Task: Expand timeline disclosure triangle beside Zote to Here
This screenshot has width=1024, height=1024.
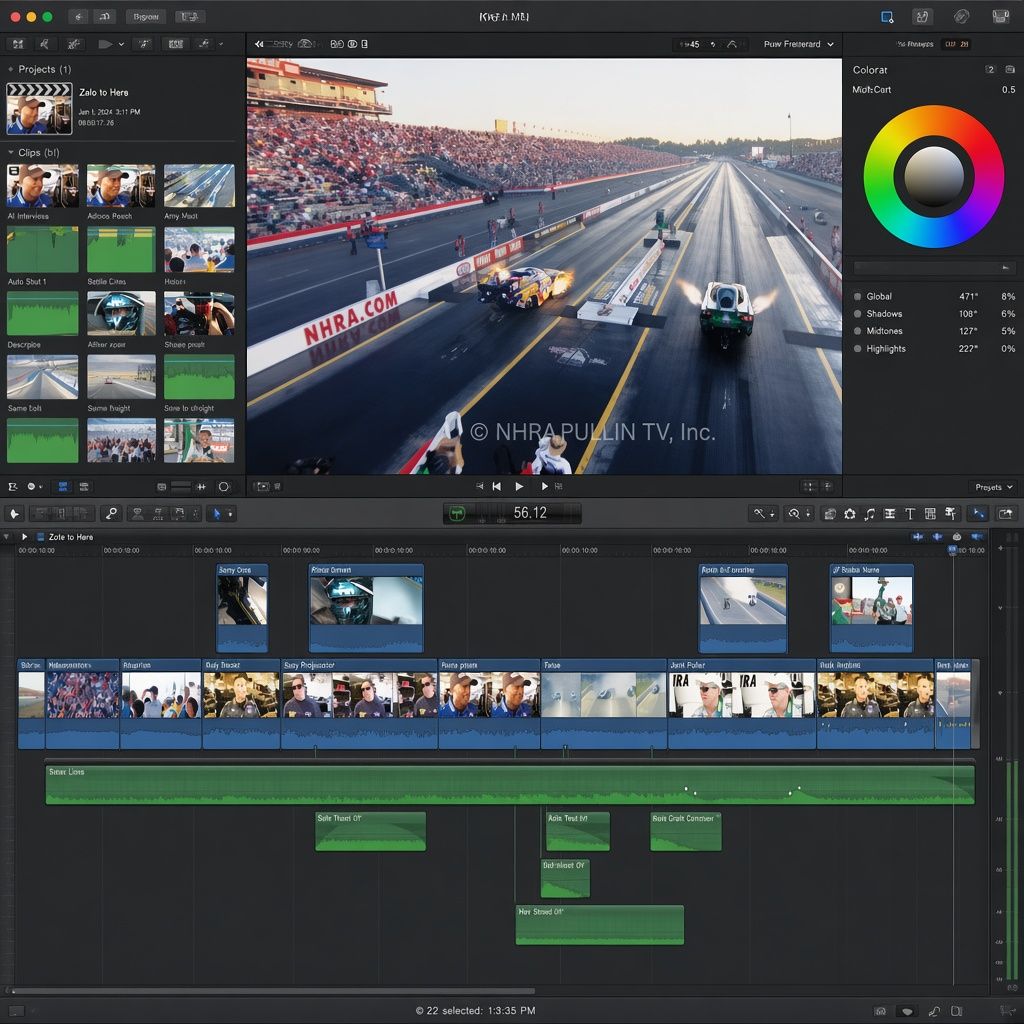Action: (x=6, y=537)
